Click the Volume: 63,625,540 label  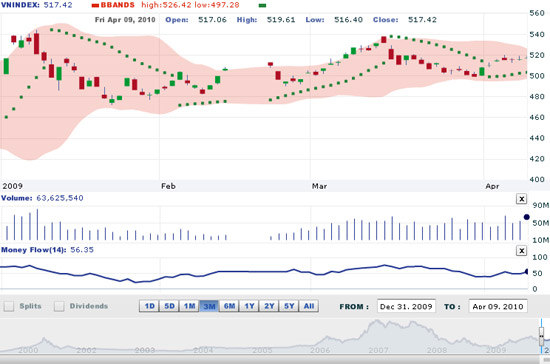pyautogui.click(x=42, y=198)
